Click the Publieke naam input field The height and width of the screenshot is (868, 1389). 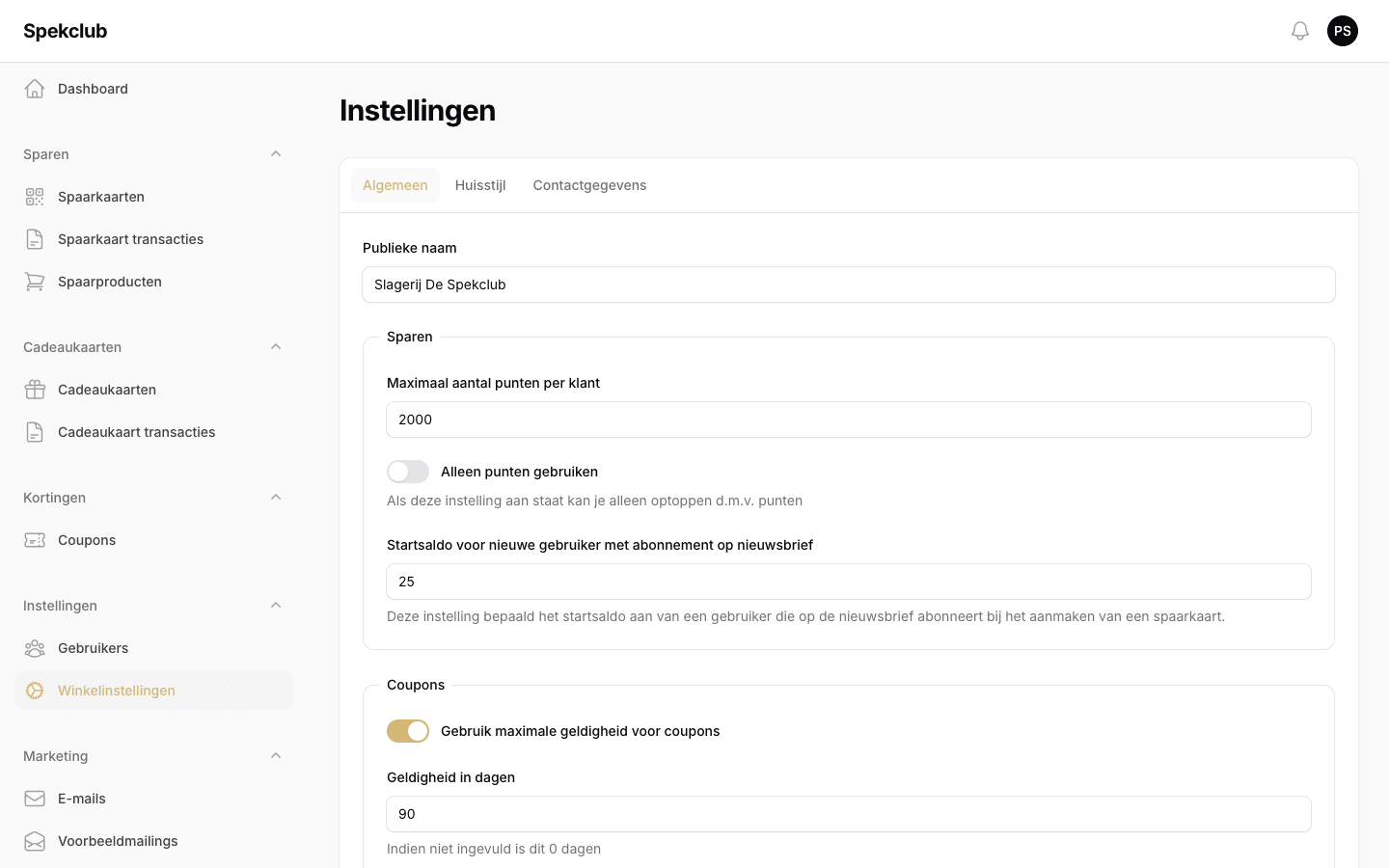[849, 285]
